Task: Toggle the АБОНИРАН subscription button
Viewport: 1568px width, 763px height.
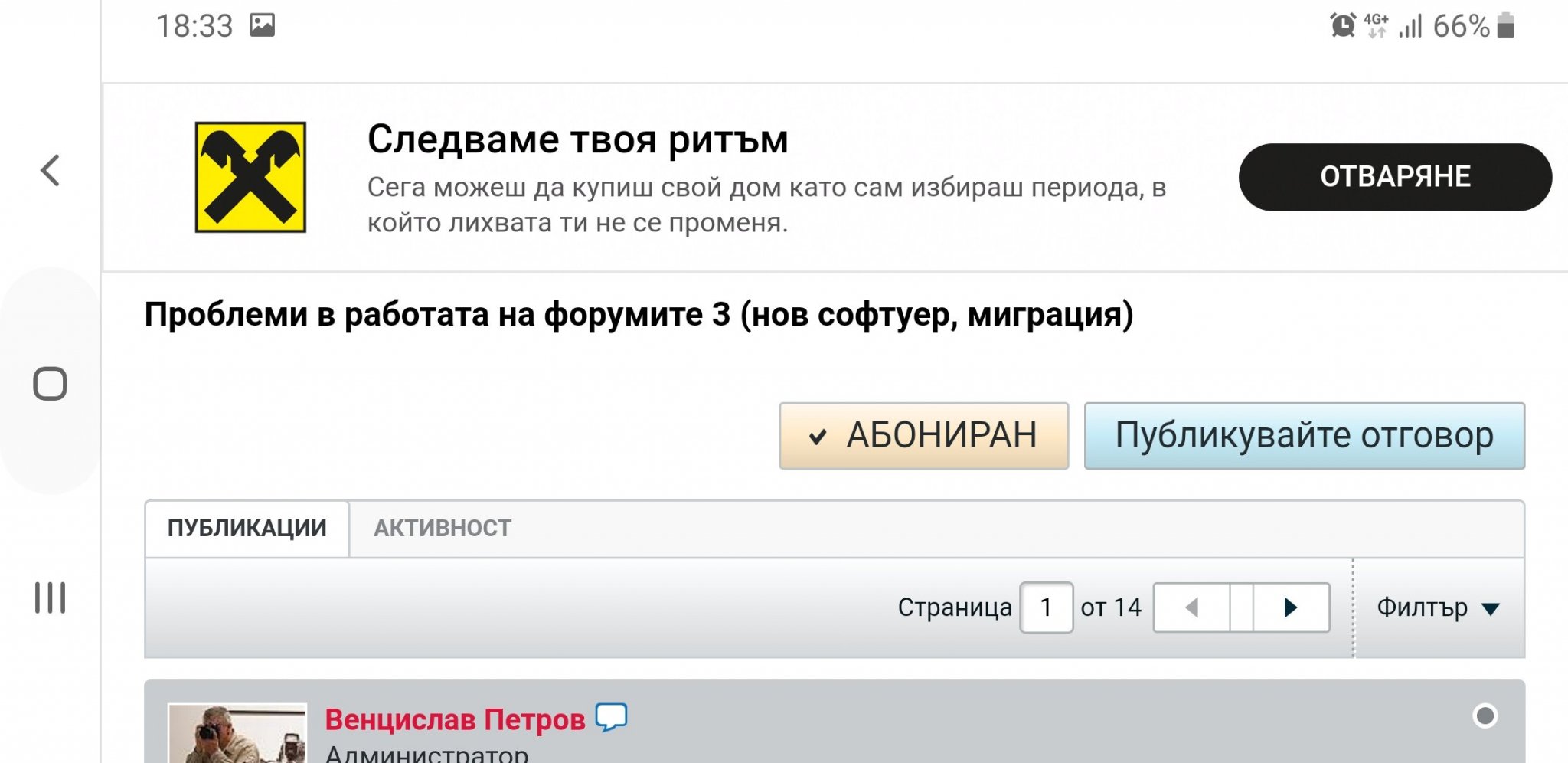Action: click(x=923, y=436)
